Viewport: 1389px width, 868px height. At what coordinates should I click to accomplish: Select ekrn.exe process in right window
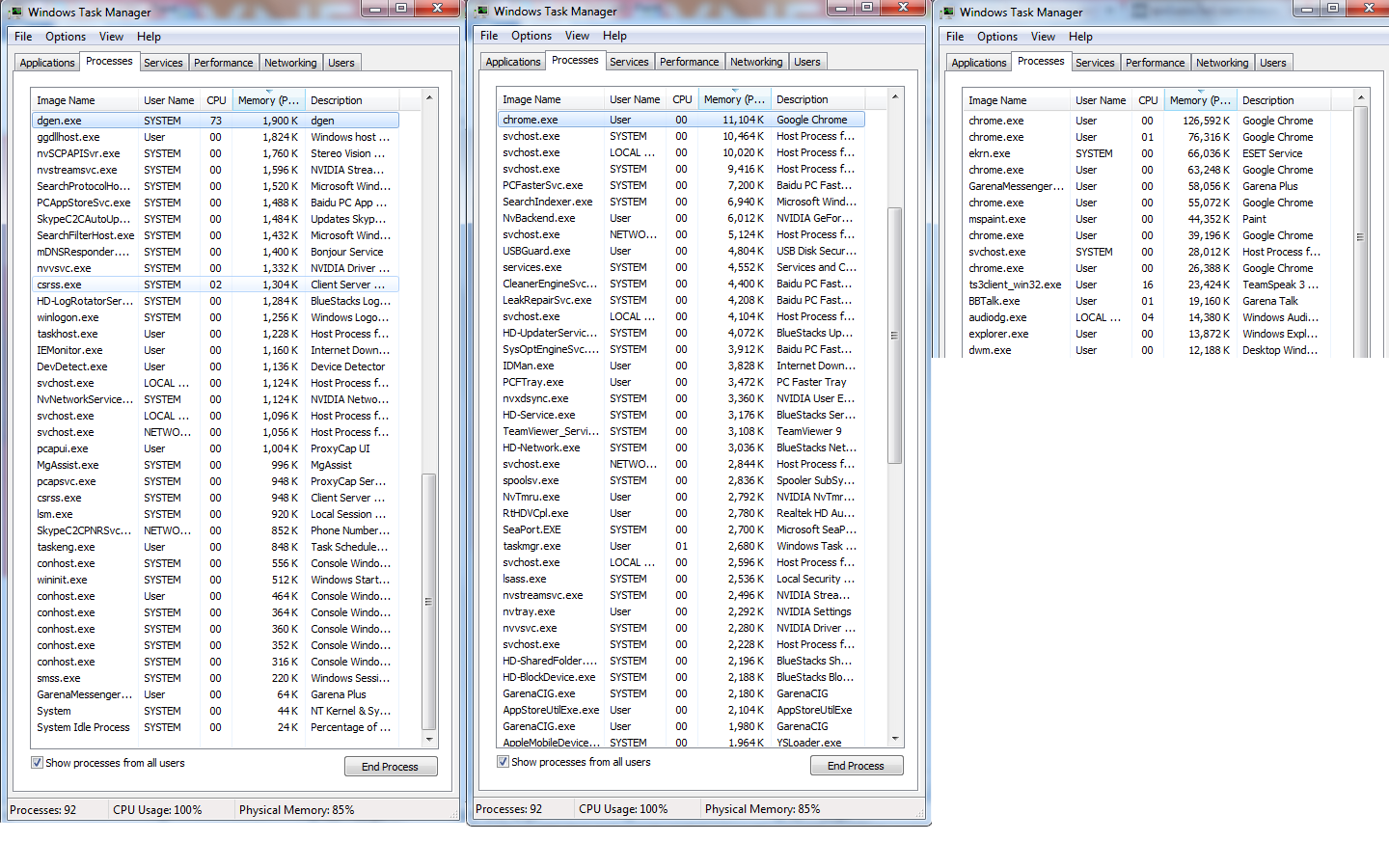(x=1147, y=153)
